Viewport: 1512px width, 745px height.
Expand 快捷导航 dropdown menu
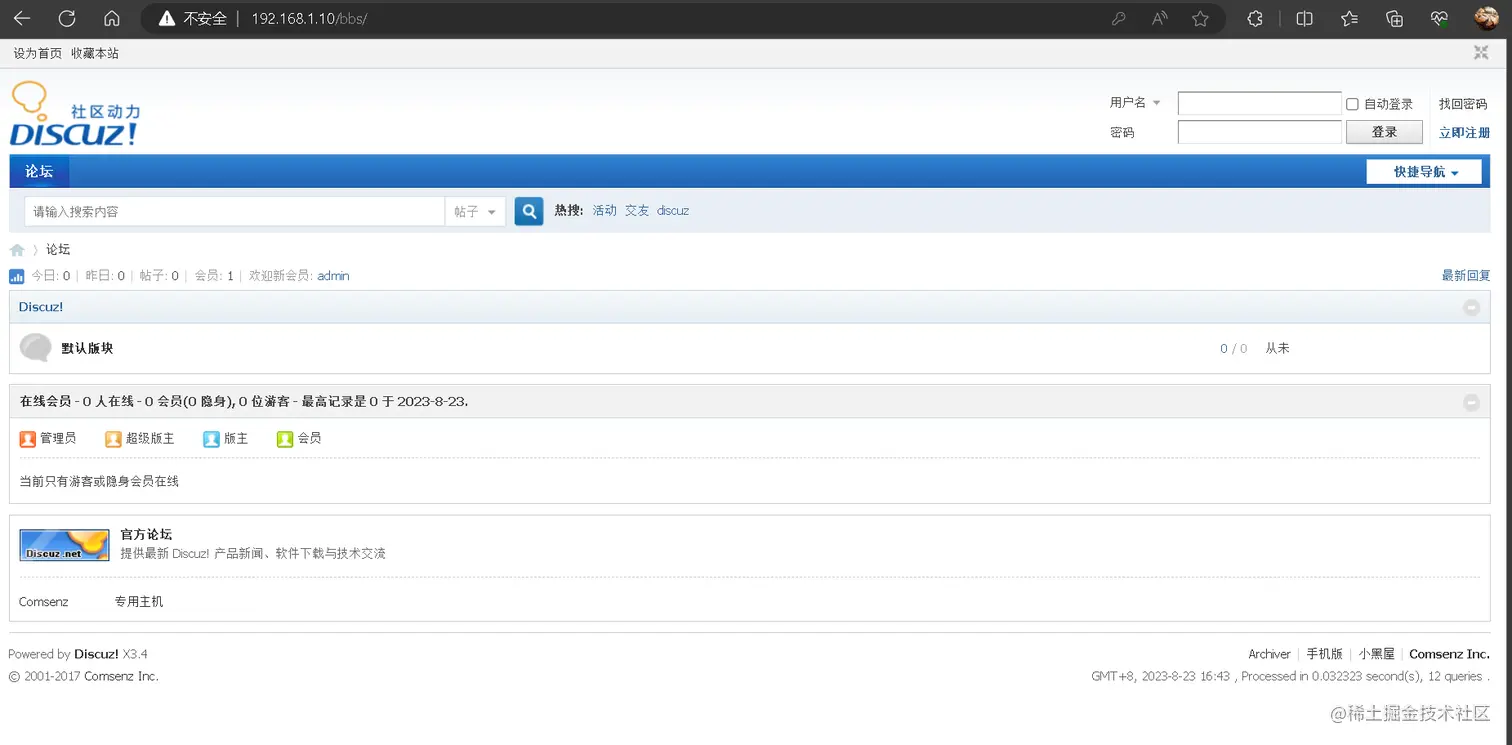pos(1424,172)
